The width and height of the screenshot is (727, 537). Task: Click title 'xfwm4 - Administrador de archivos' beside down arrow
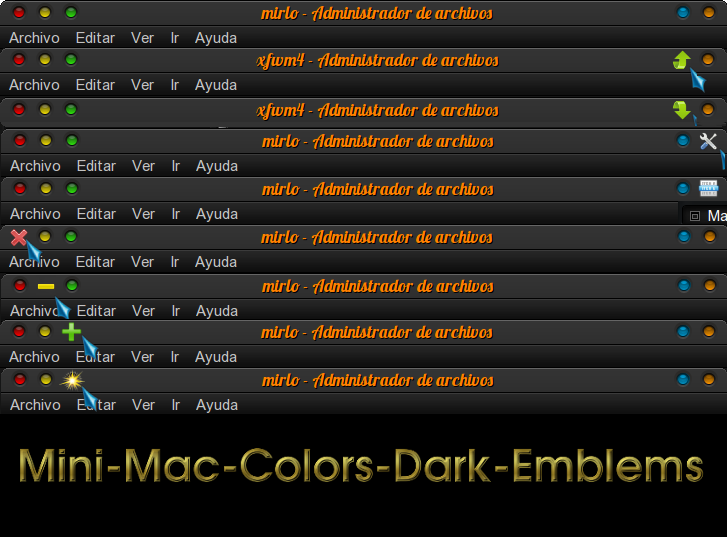point(377,110)
